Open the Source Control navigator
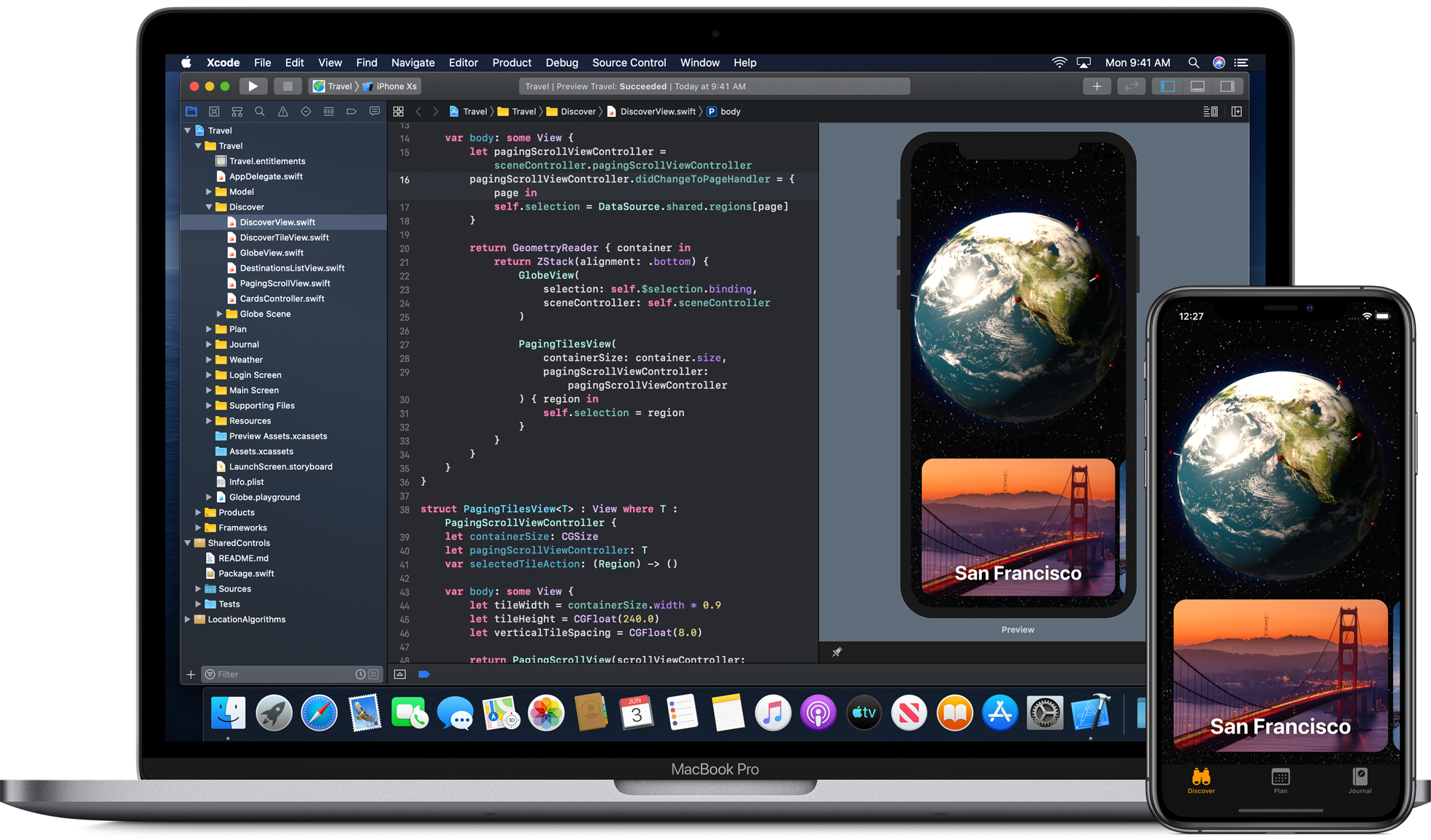This screenshot has height=840, width=1431. pyautogui.click(x=214, y=112)
